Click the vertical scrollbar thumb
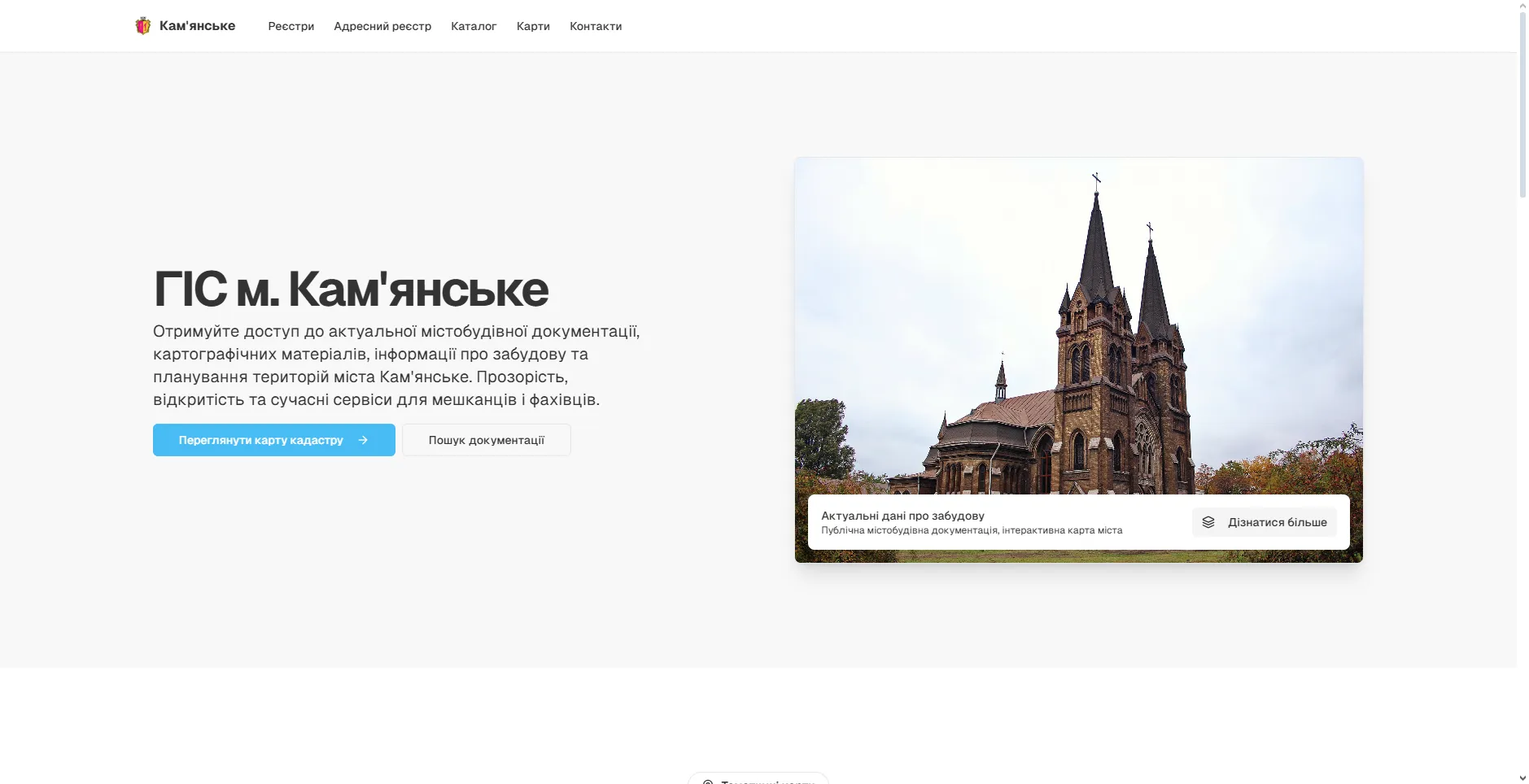The image size is (1529, 784). [x=1522, y=104]
